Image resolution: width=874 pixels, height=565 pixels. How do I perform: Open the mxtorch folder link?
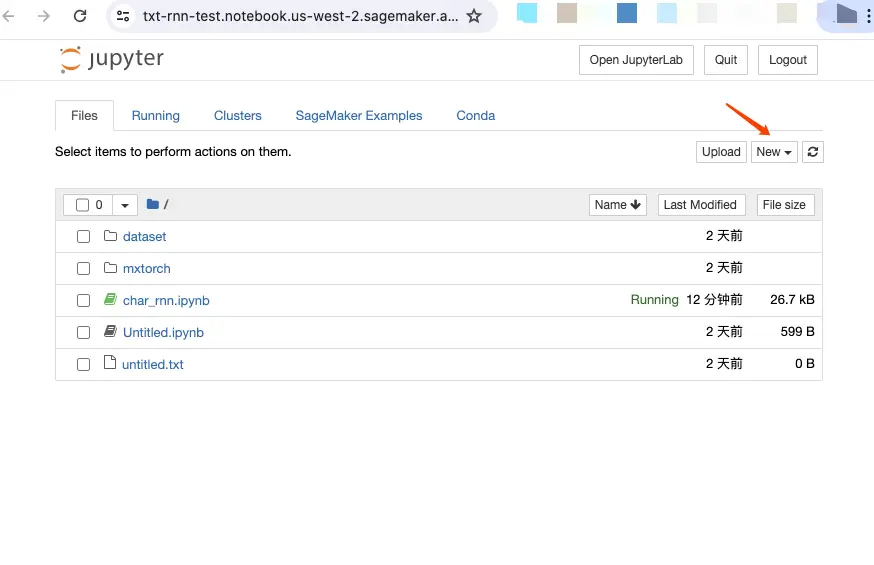pyautogui.click(x=147, y=269)
